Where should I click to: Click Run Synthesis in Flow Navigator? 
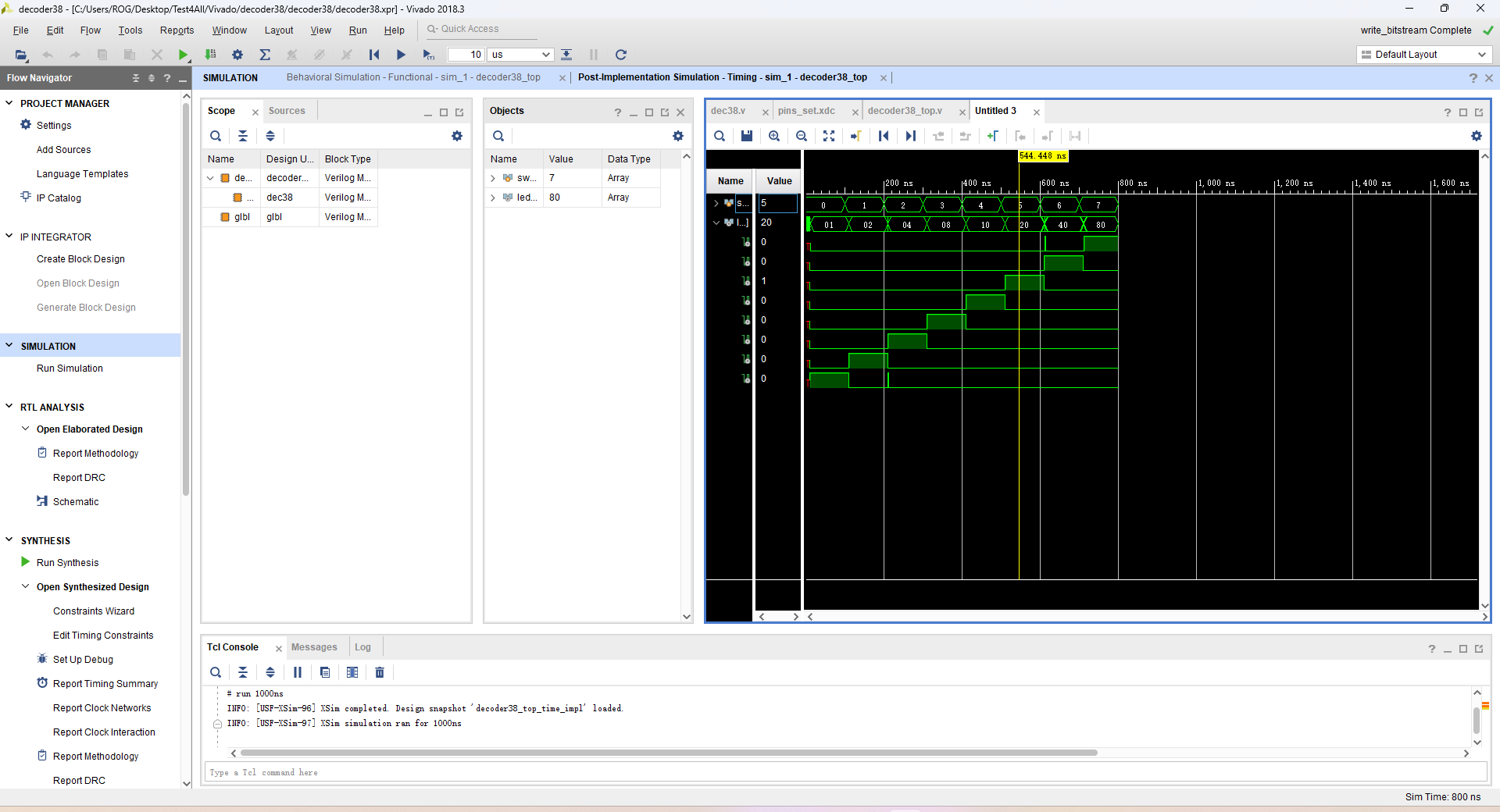(x=67, y=563)
